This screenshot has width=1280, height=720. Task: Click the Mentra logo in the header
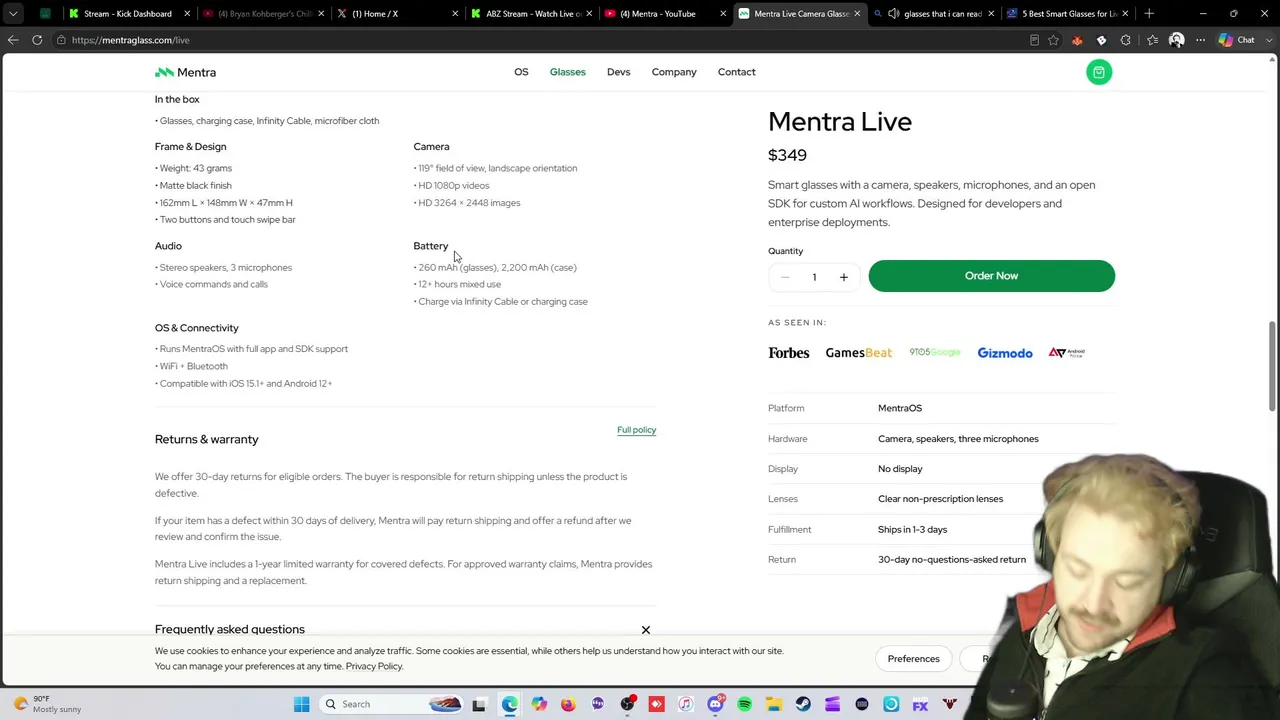click(x=185, y=72)
